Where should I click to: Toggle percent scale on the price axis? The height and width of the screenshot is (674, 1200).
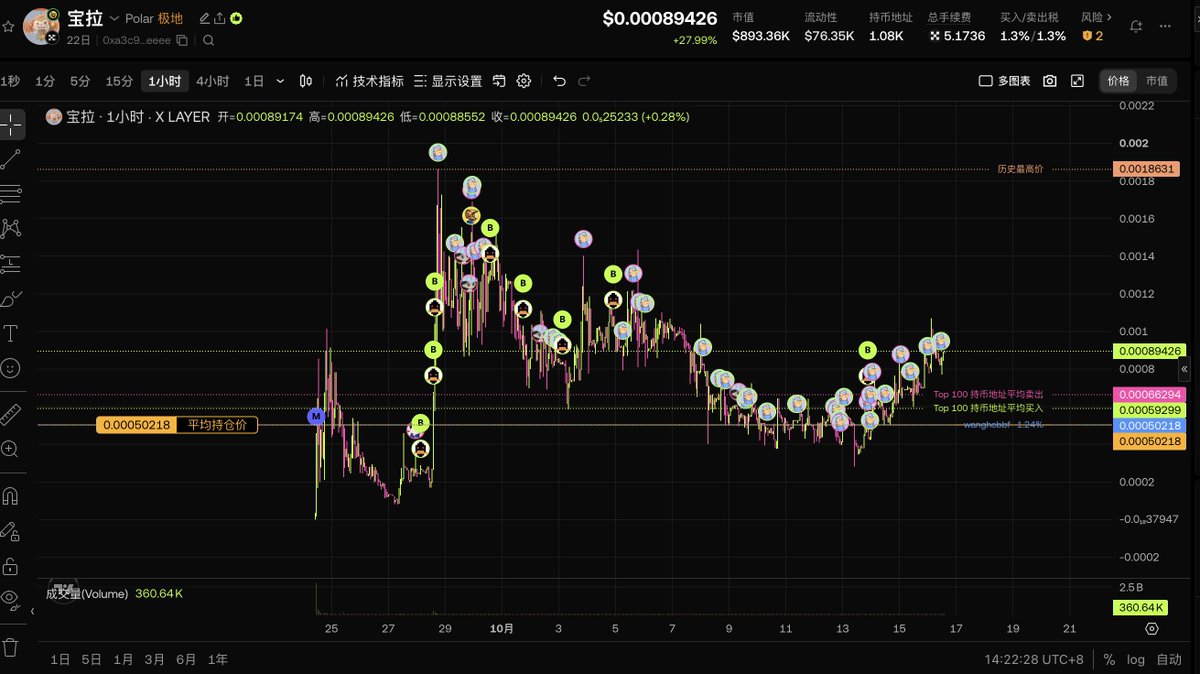(1109, 660)
